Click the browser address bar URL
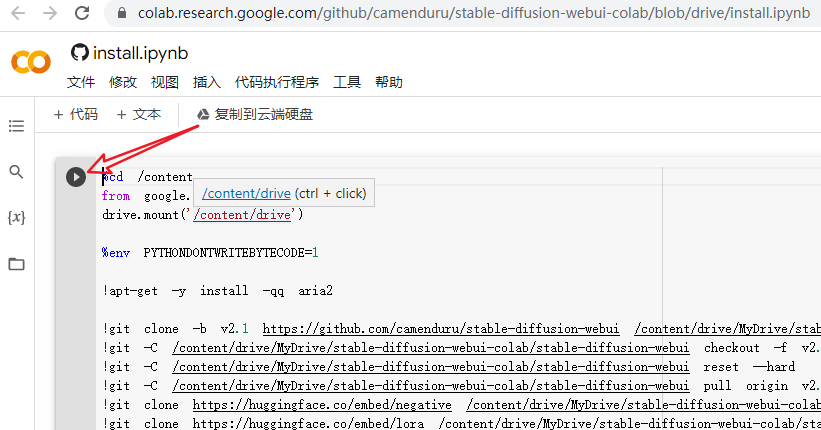Viewport: 821px width, 430px height. click(x=474, y=13)
